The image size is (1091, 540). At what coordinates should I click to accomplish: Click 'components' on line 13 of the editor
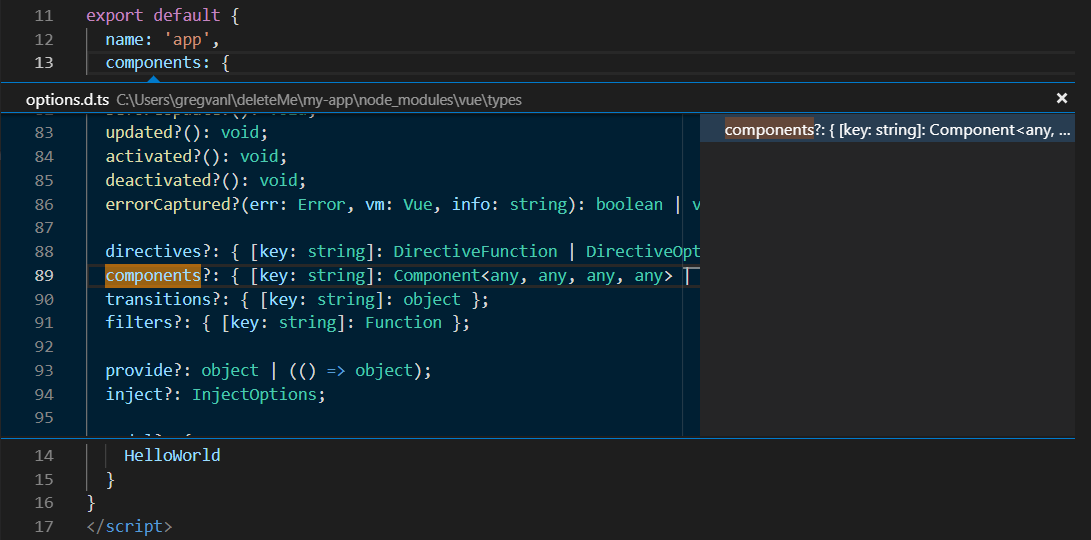pos(153,63)
